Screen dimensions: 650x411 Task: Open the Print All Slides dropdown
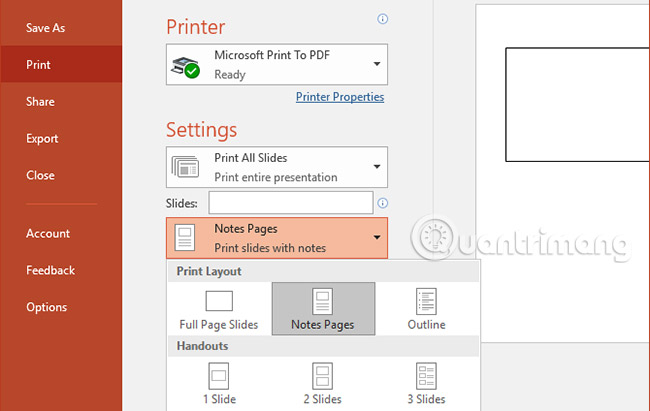pos(277,167)
